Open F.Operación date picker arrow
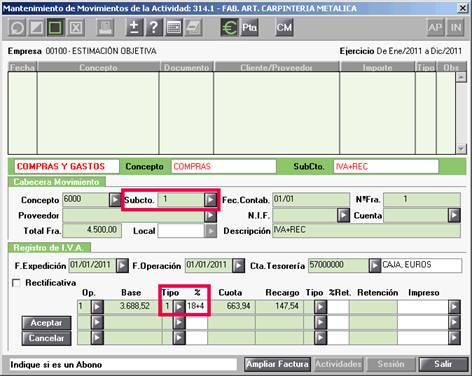Screen dimensions: 472x376 238,266
